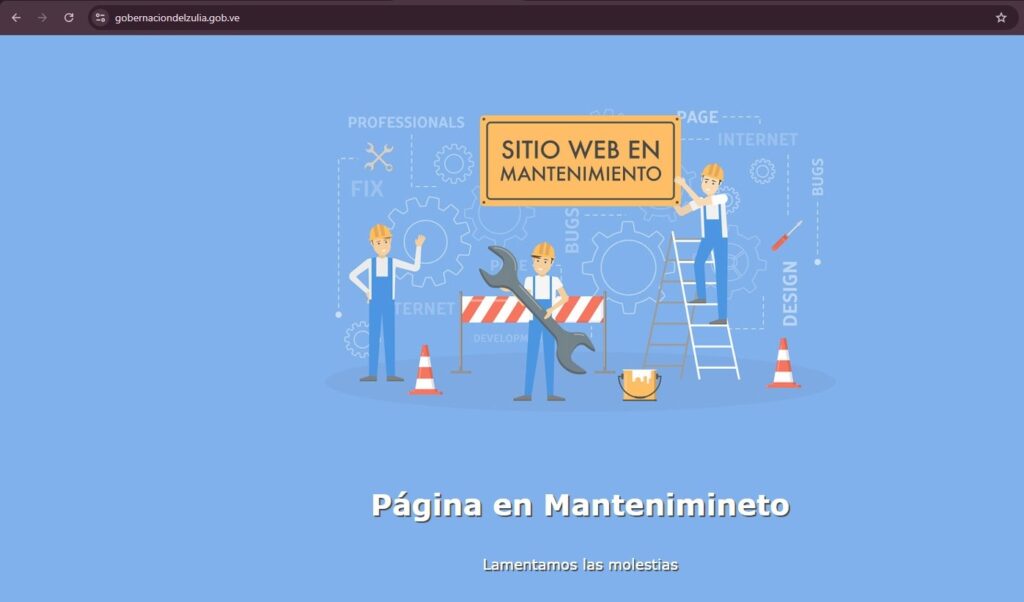This screenshot has width=1024, height=602.
Task: Click the browser forward arrow
Action: point(42,17)
